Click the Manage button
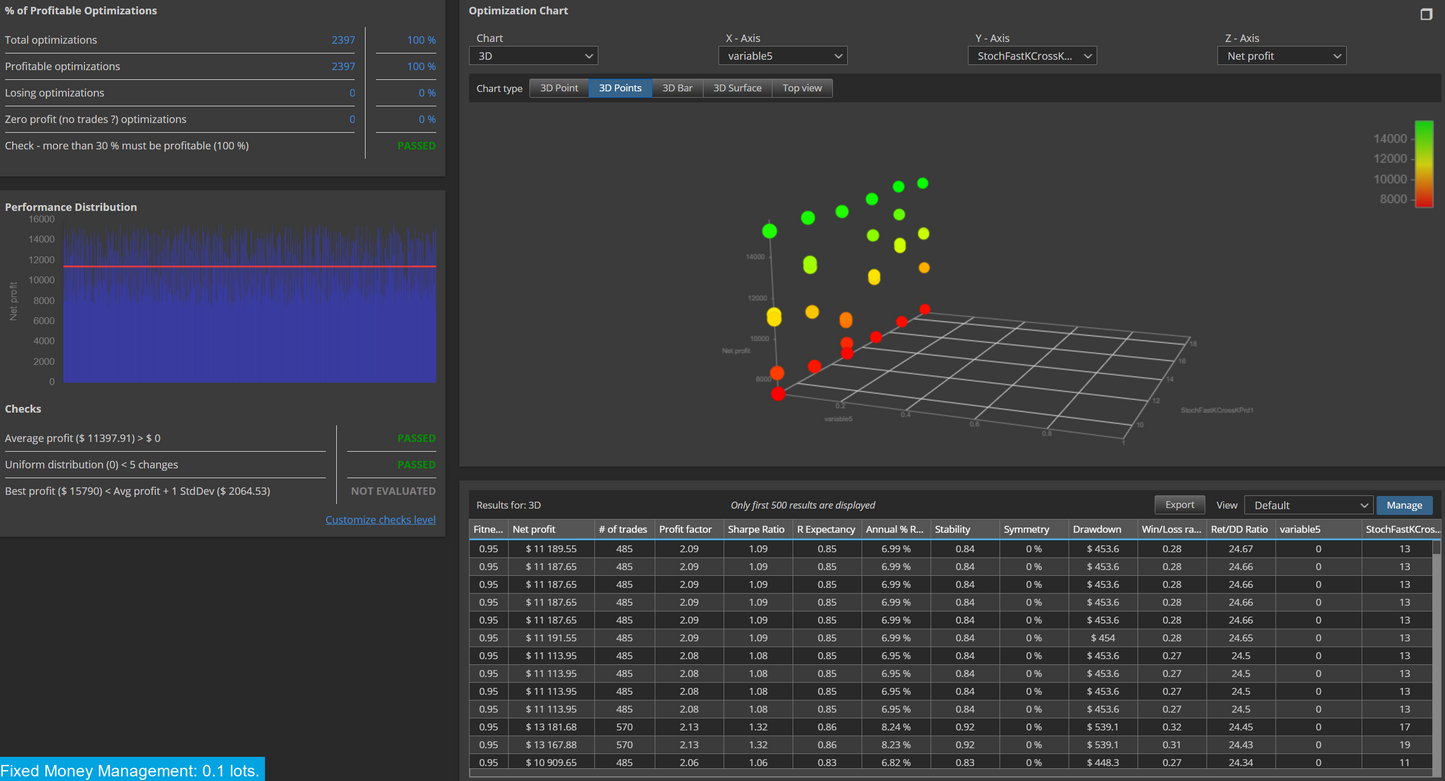The height and width of the screenshot is (781, 1445). pyautogui.click(x=1404, y=505)
